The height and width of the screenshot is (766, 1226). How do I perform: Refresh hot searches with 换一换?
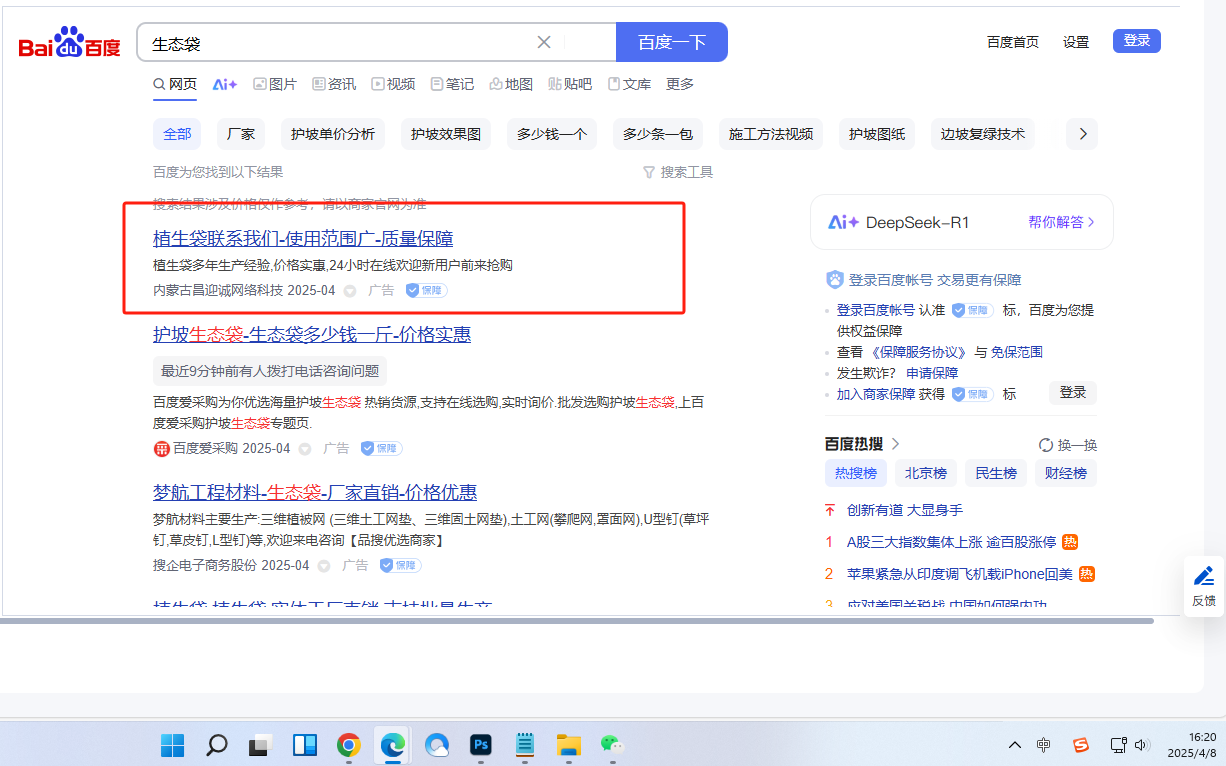(1068, 445)
